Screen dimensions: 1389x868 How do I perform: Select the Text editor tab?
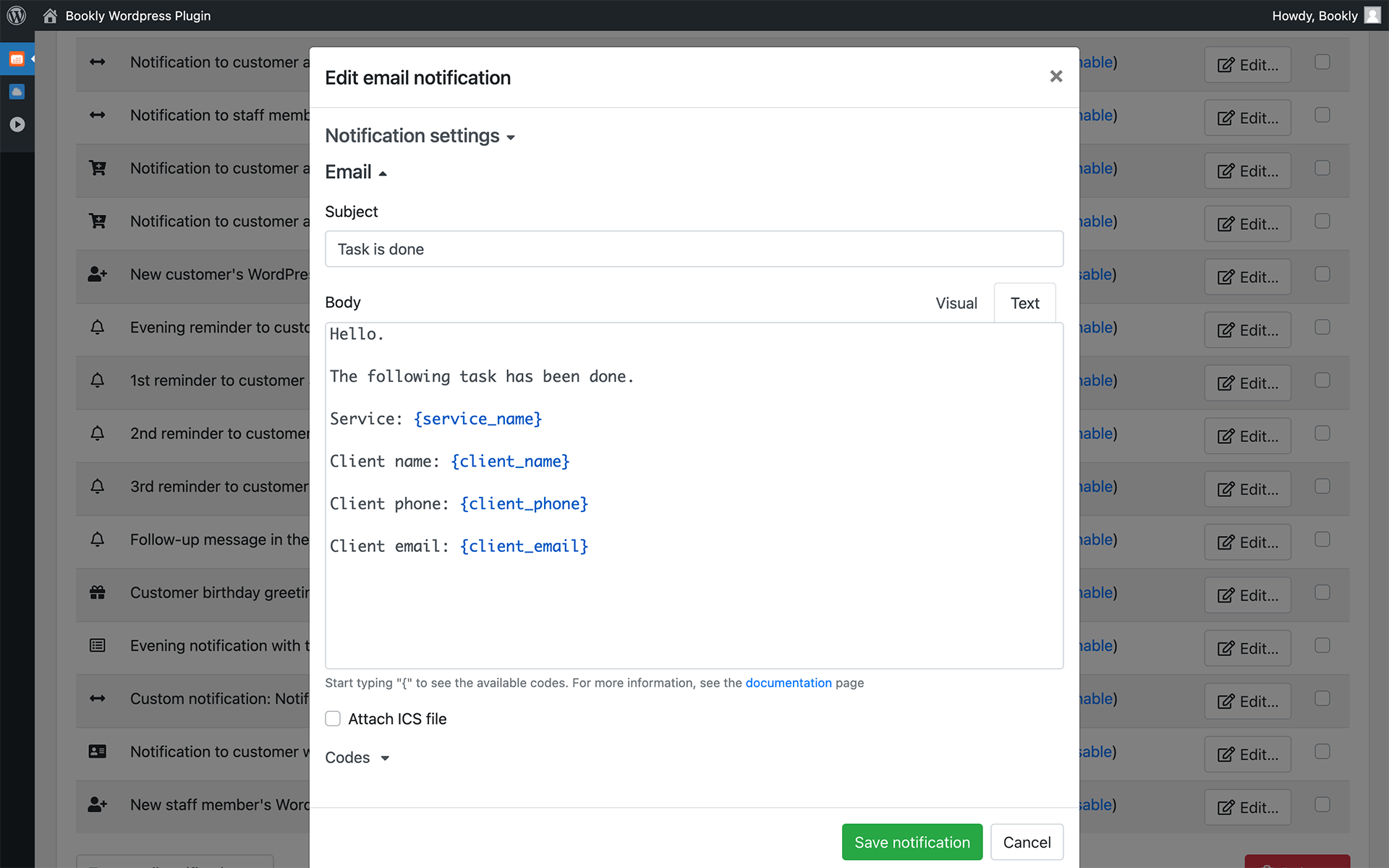[x=1024, y=303]
